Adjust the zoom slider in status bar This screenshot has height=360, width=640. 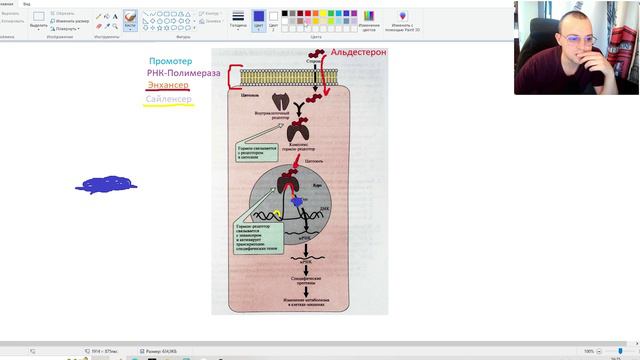(x=620, y=351)
